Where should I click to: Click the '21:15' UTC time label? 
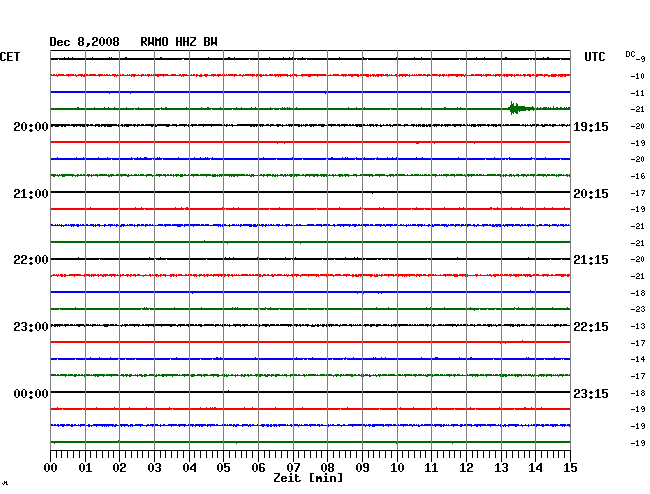tap(591, 260)
